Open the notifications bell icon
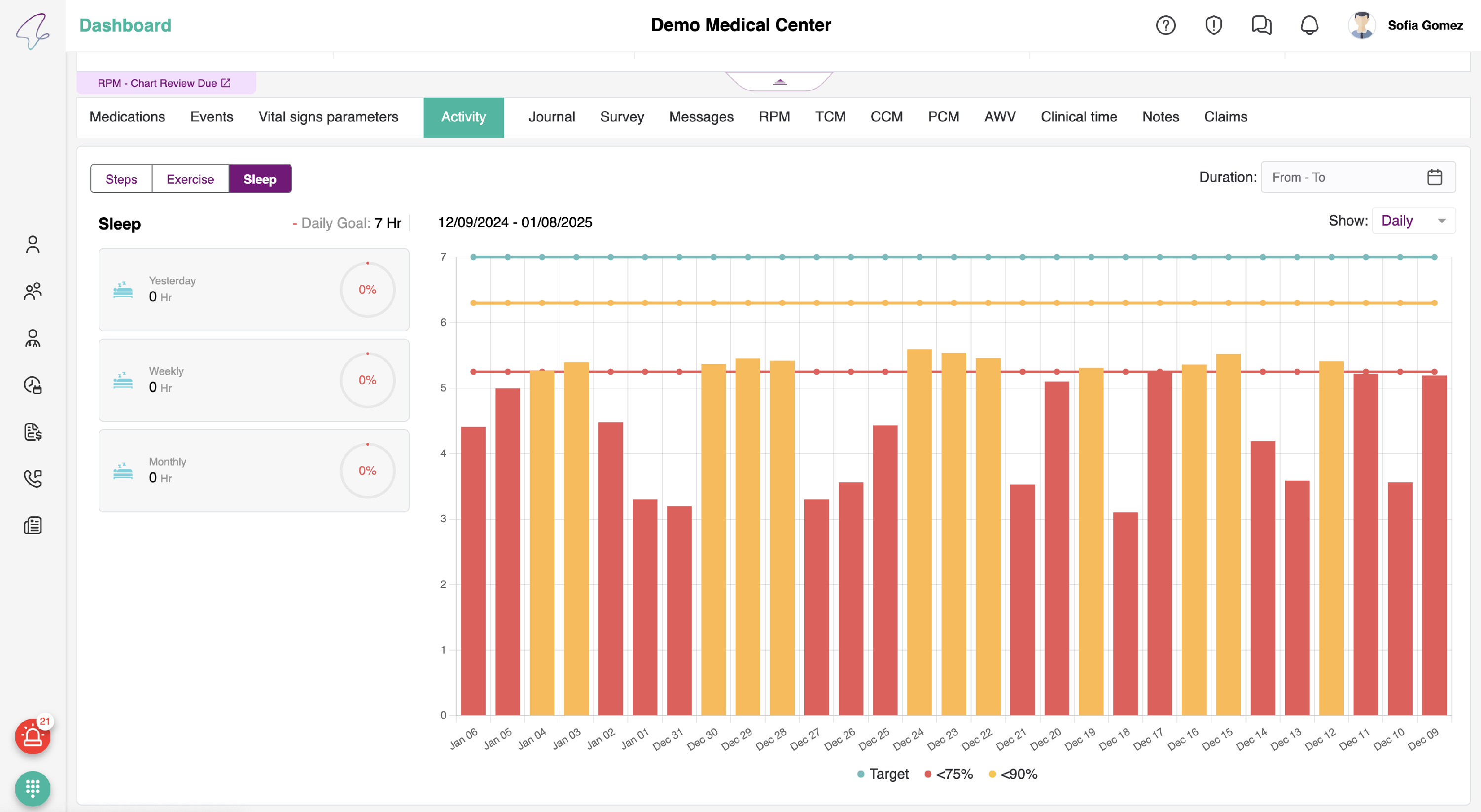The height and width of the screenshot is (812, 1481). [1309, 25]
